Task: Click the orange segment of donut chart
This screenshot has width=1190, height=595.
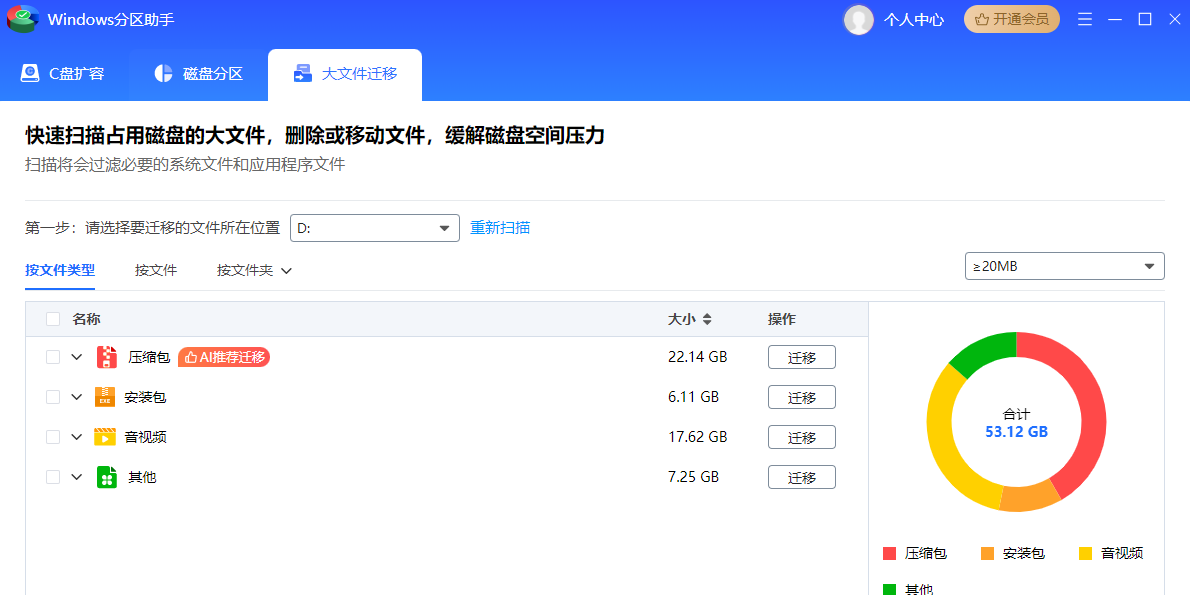Action: (1028, 497)
